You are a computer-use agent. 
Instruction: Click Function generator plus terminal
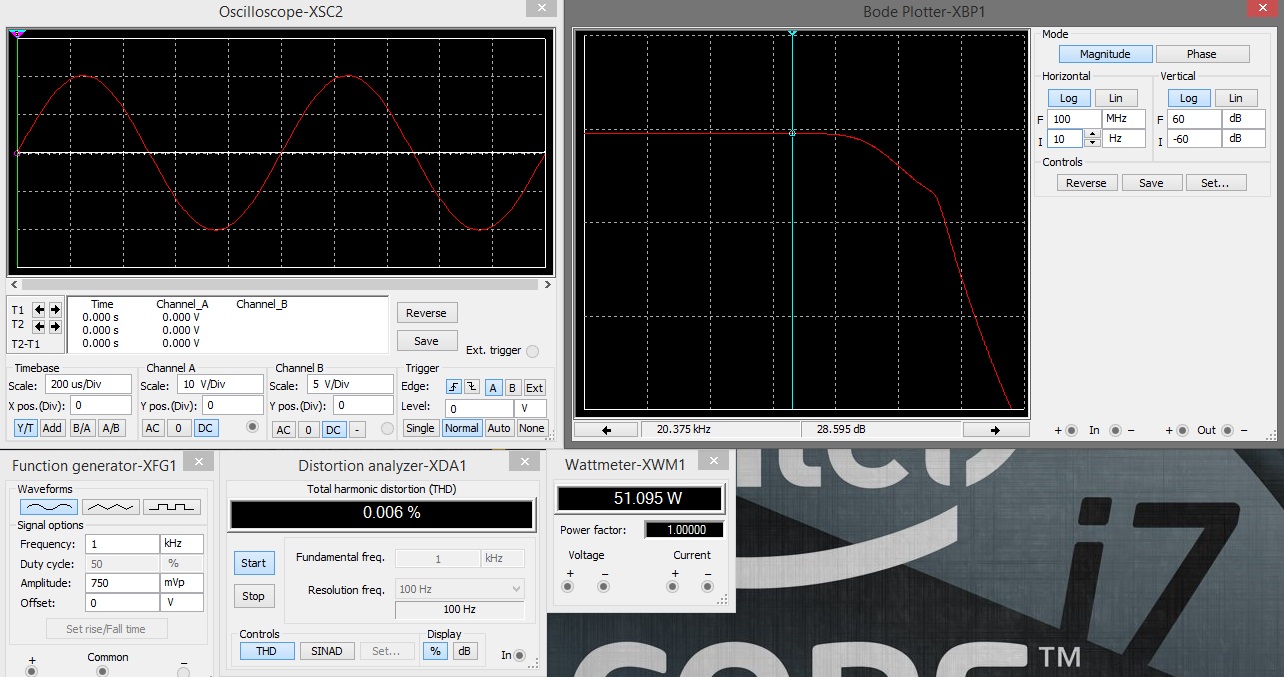point(32,671)
